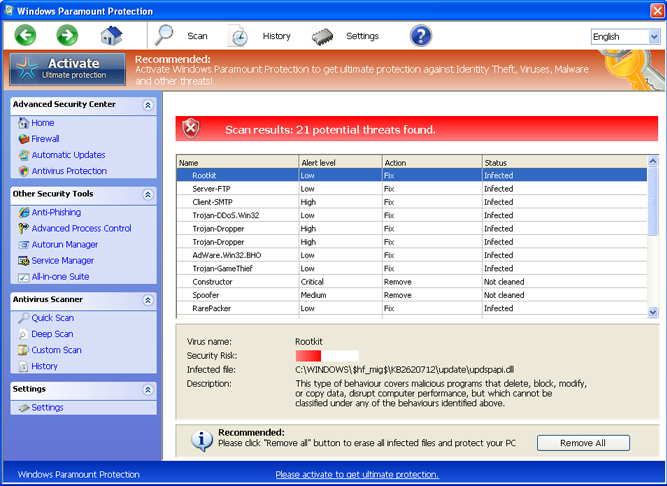Select the Client-SMTP threat row
Viewport: 667px width, 486px height.
412,202
